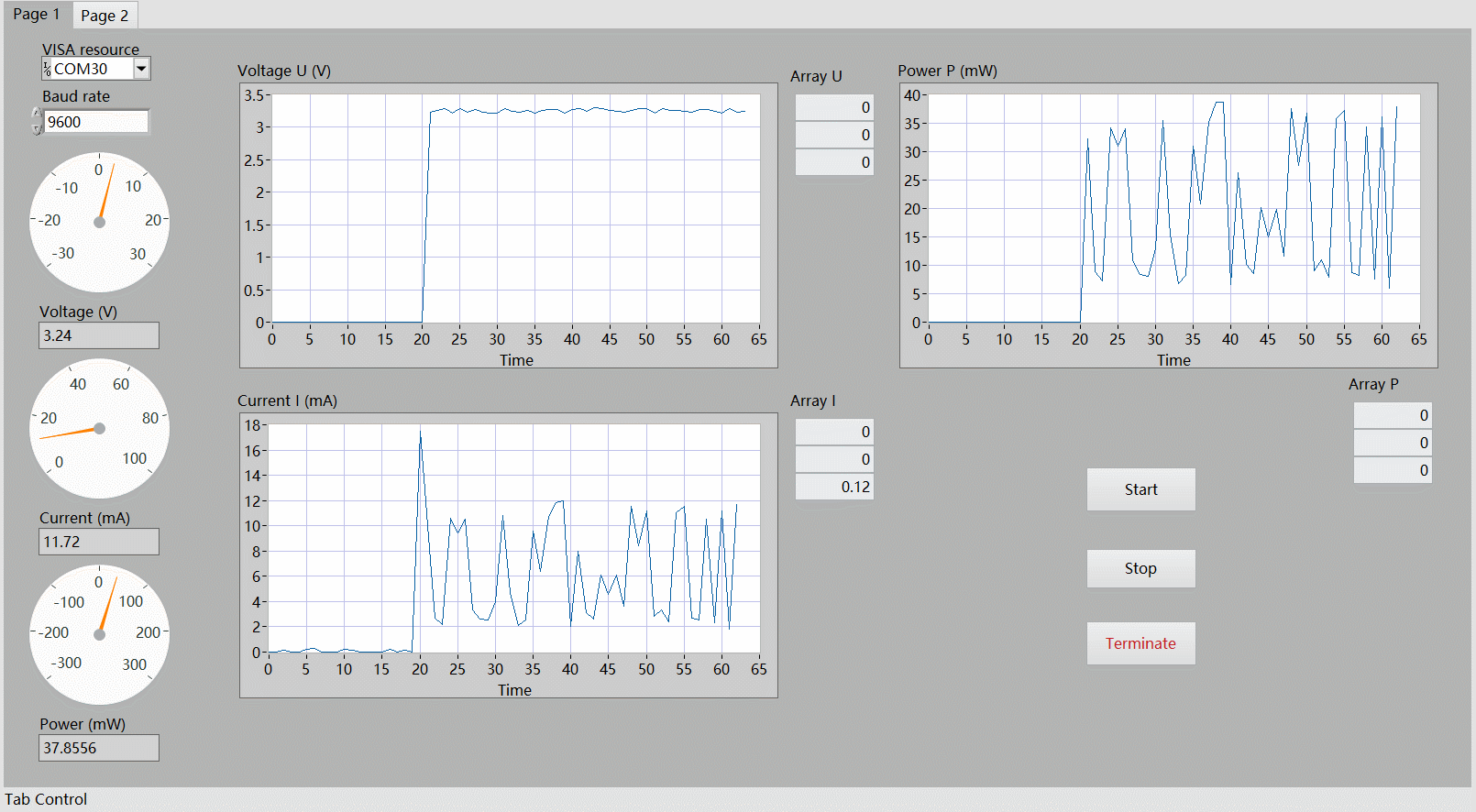Open the VISA resource dropdown arrow
Screen dimensions: 1476x812
coord(141,69)
